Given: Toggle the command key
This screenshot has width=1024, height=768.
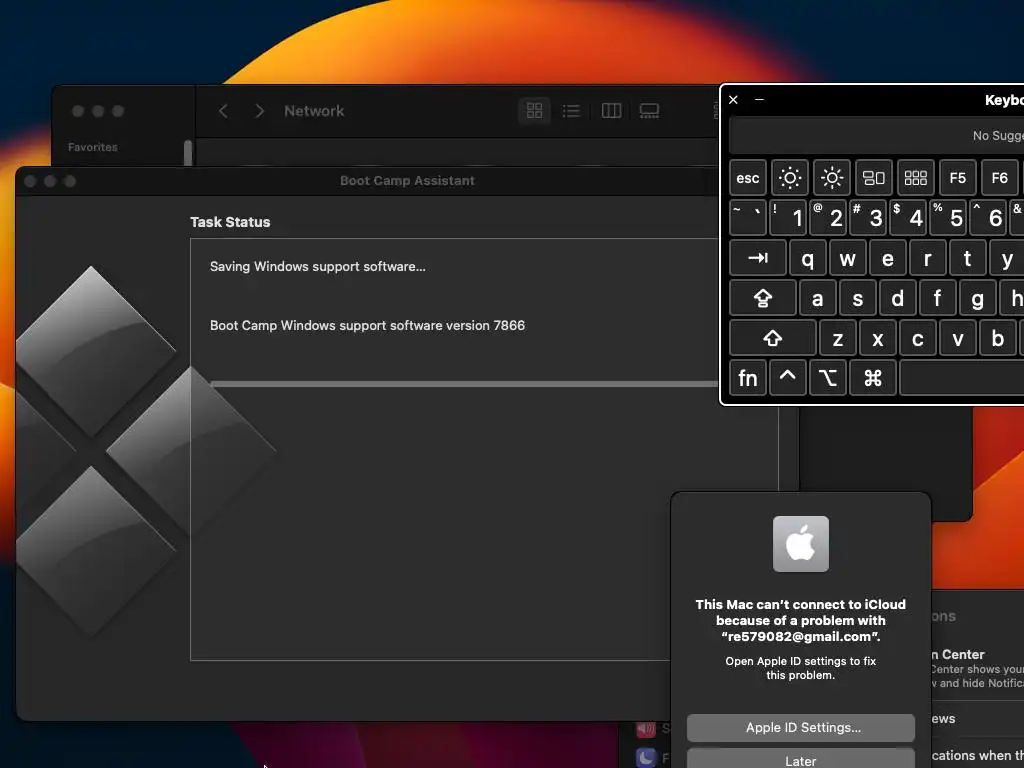Looking at the screenshot, I should coord(873,377).
